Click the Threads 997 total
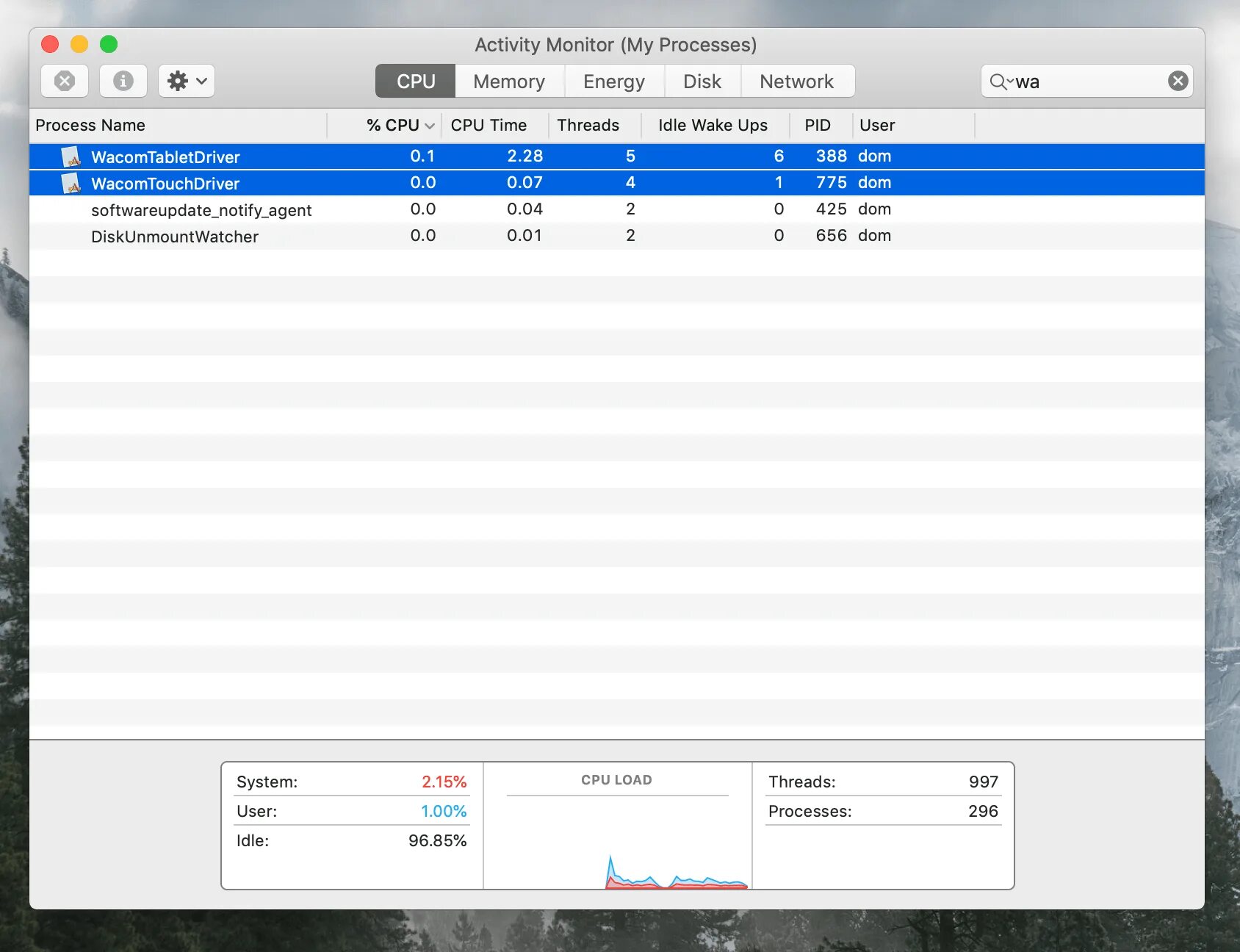The image size is (1240, 952). tap(883, 782)
